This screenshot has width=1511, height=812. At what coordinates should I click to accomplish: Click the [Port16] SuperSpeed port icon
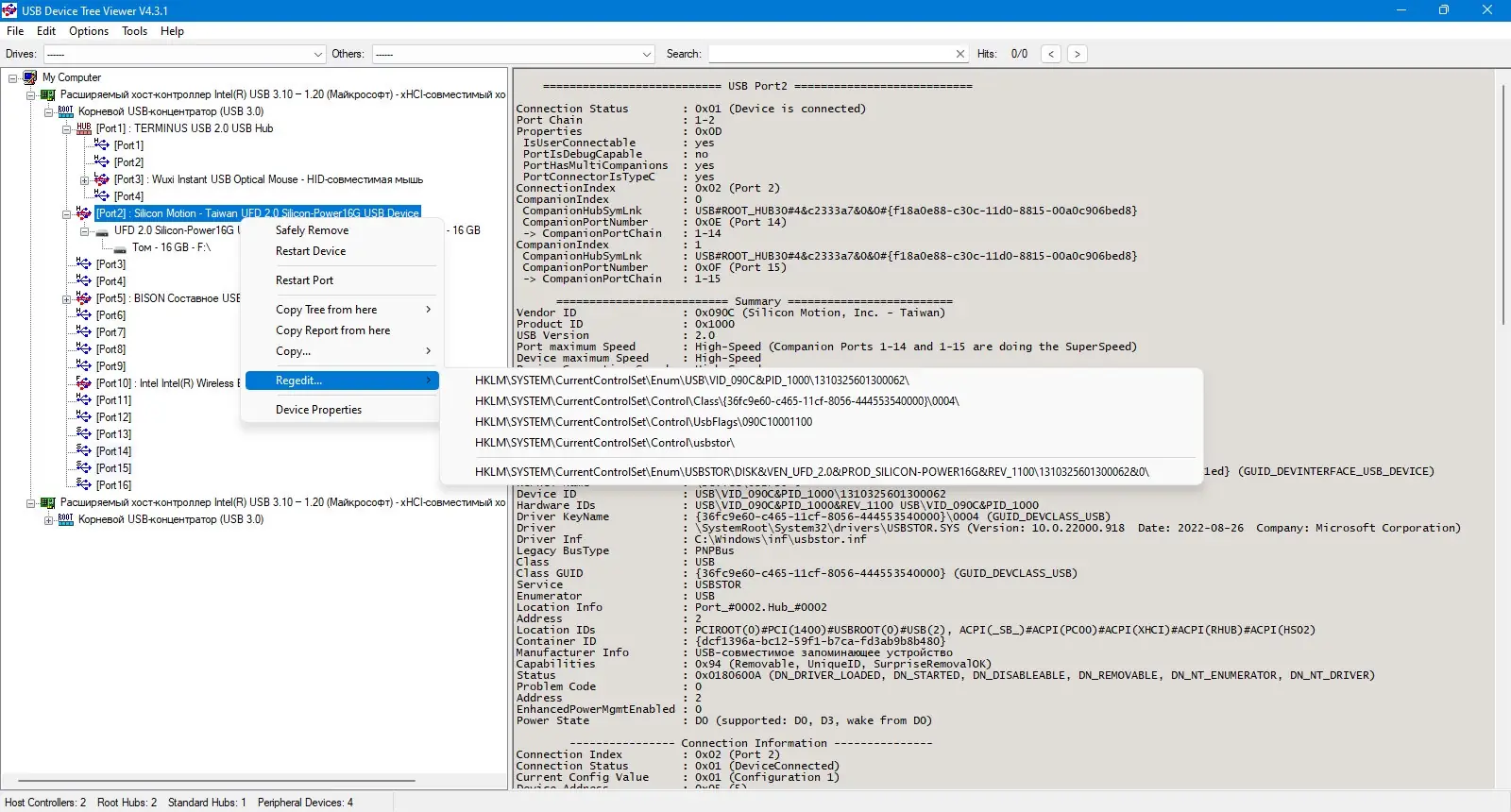(83, 485)
